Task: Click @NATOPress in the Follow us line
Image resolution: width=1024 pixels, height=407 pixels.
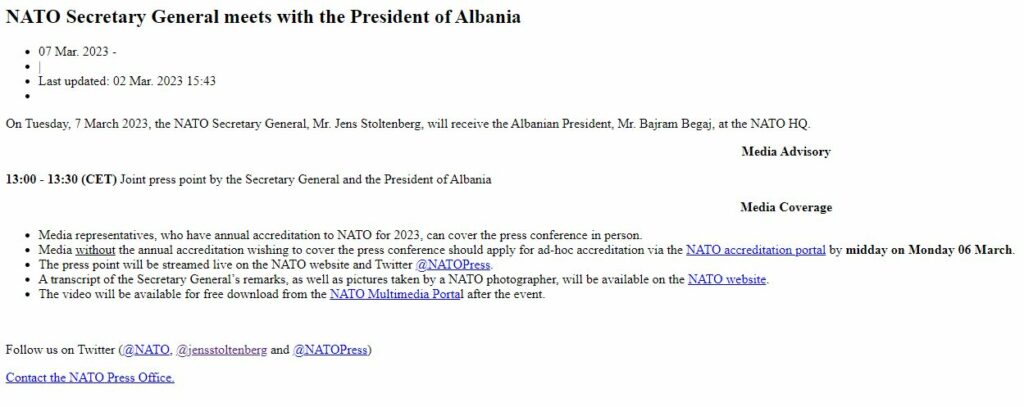Action: (330, 350)
